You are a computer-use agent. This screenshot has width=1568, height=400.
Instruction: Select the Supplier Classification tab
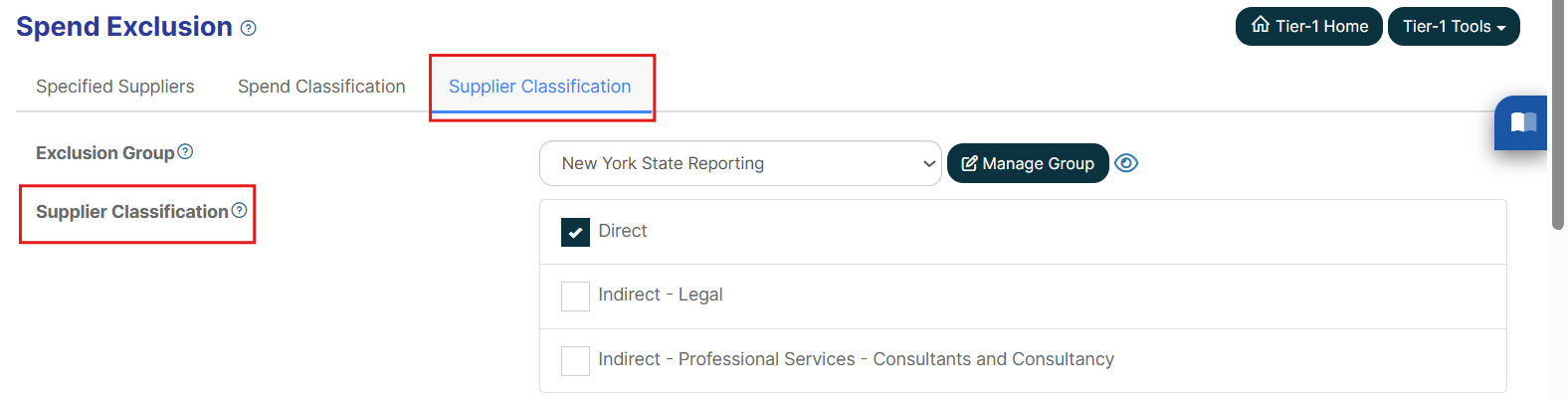coord(540,87)
